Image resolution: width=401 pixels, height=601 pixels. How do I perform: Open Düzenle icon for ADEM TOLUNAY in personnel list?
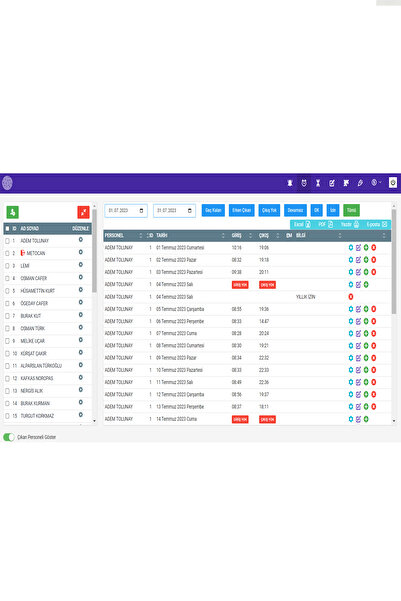click(x=81, y=240)
